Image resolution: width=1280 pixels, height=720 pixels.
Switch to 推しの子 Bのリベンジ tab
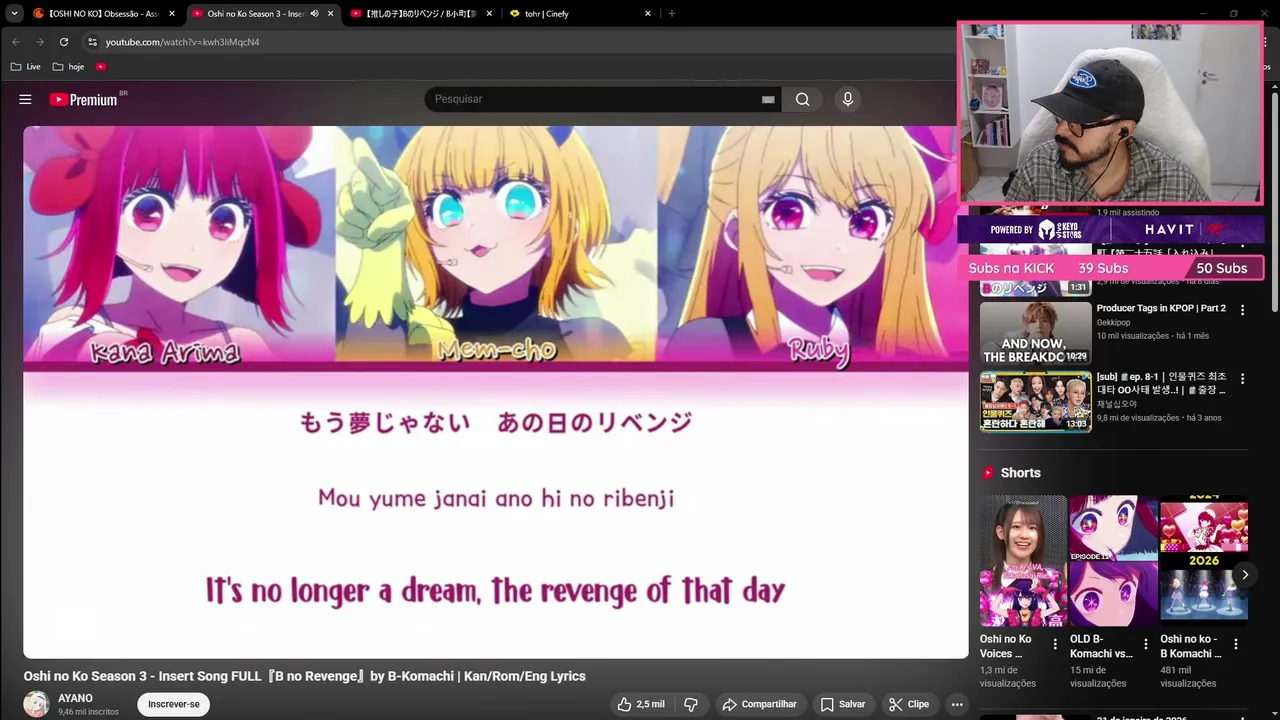[420, 14]
